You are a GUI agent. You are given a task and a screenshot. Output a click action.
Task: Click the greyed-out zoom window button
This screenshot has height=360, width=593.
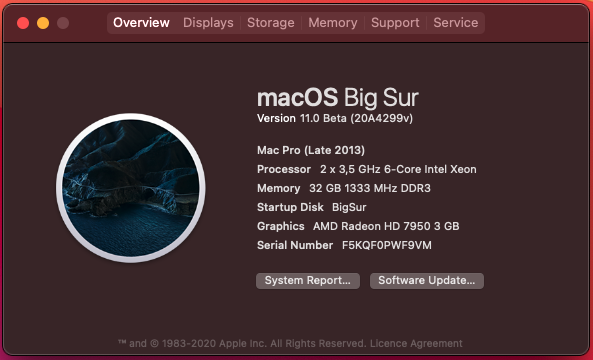point(63,23)
